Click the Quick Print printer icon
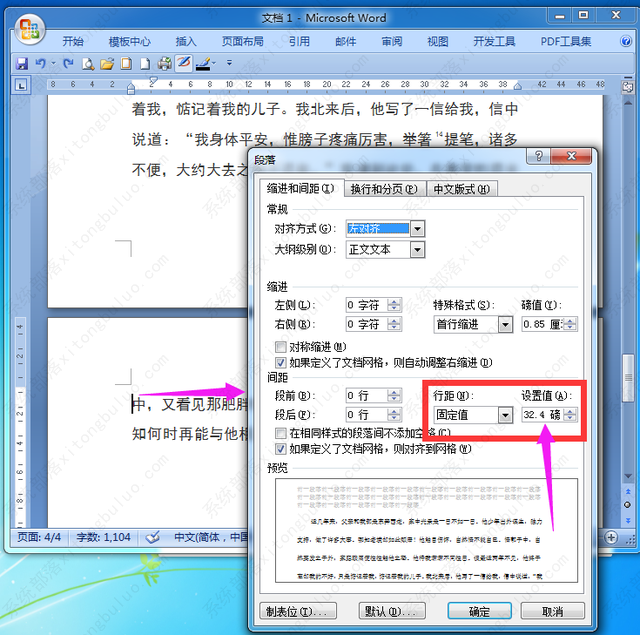The height and width of the screenshot is (635, 640). [164, 63]
